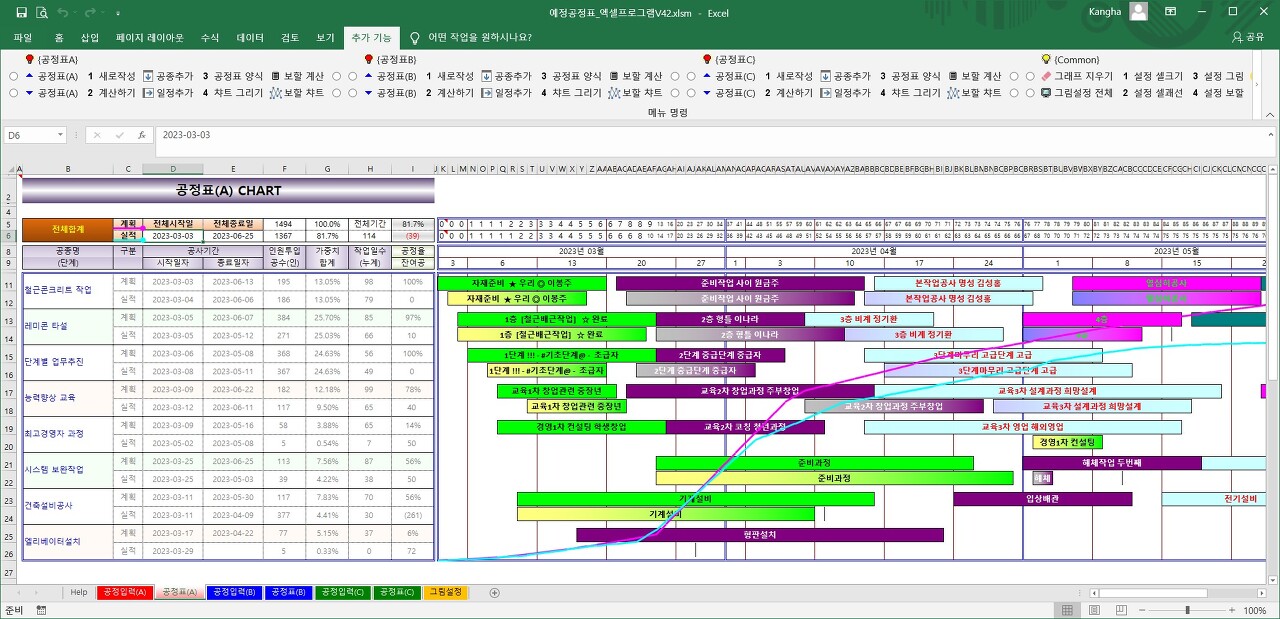The width and height of the screenshot is (1280, 619).
Task: Open the Name Box dropdown arrow
Action: [x=61, y=135]
